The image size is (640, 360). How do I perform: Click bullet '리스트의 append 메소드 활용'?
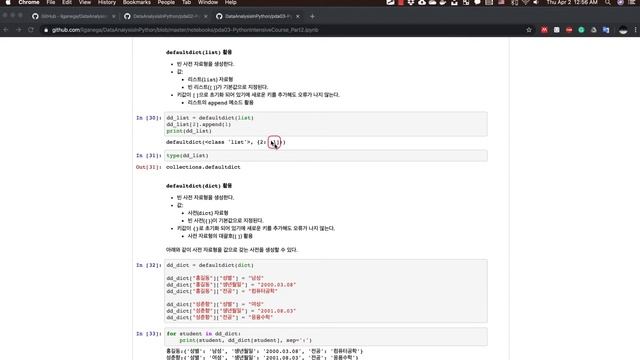[x=220, y=102]
